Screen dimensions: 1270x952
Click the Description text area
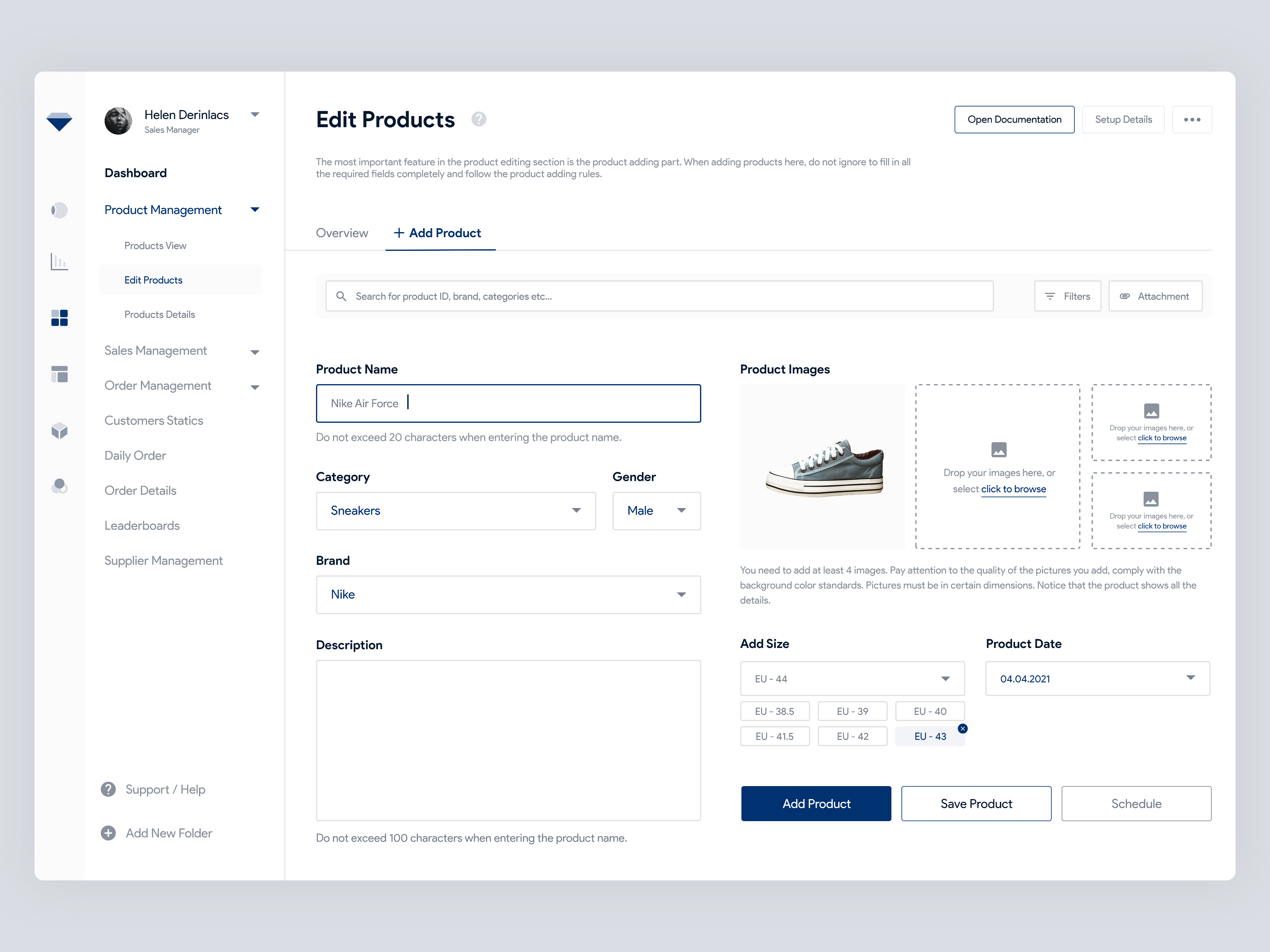[x=508, y=740]
